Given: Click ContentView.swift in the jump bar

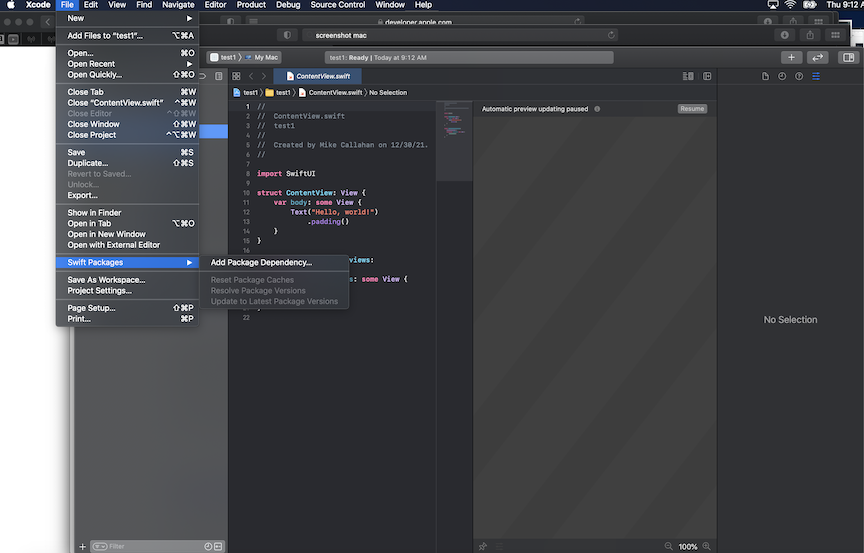Looking at the screenshot, I should [330, 93].
